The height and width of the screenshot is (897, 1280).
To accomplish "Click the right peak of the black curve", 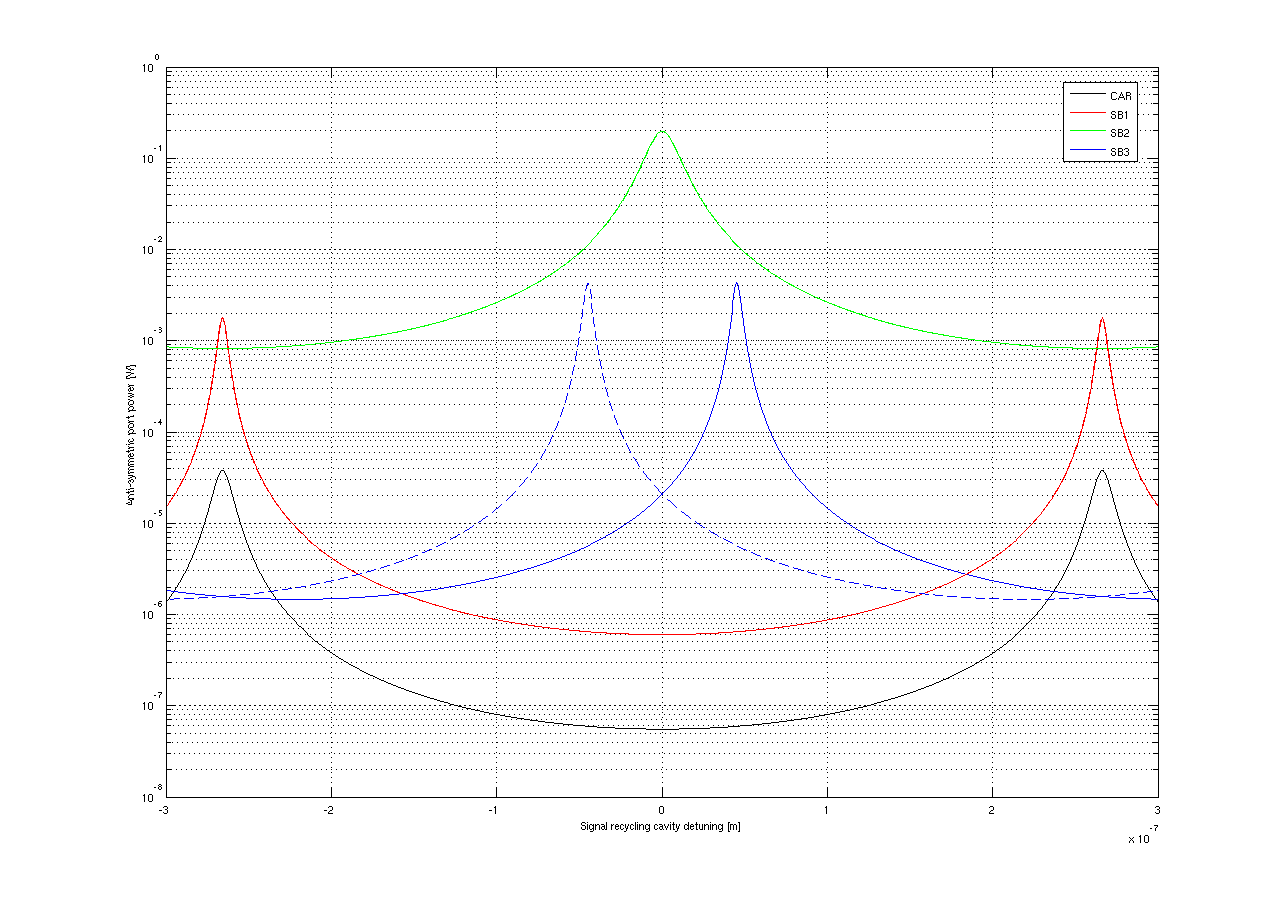I will coord(1102,470).
